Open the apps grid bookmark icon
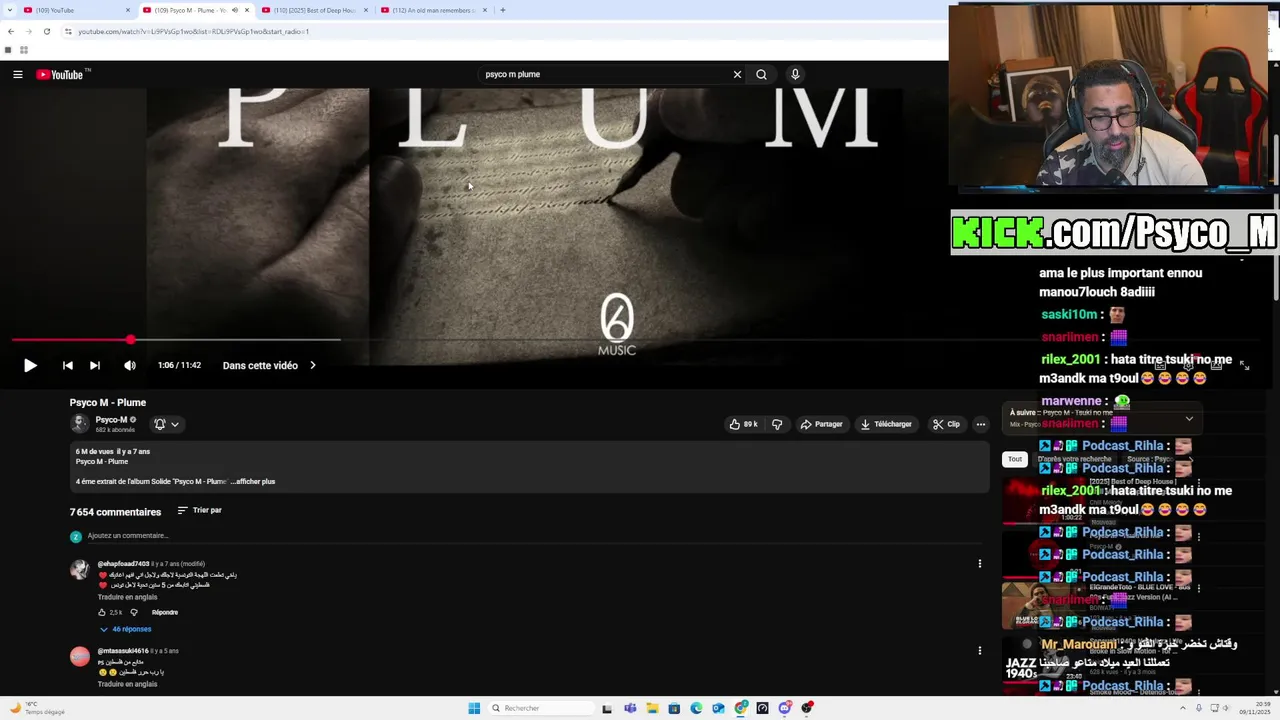 23,50
